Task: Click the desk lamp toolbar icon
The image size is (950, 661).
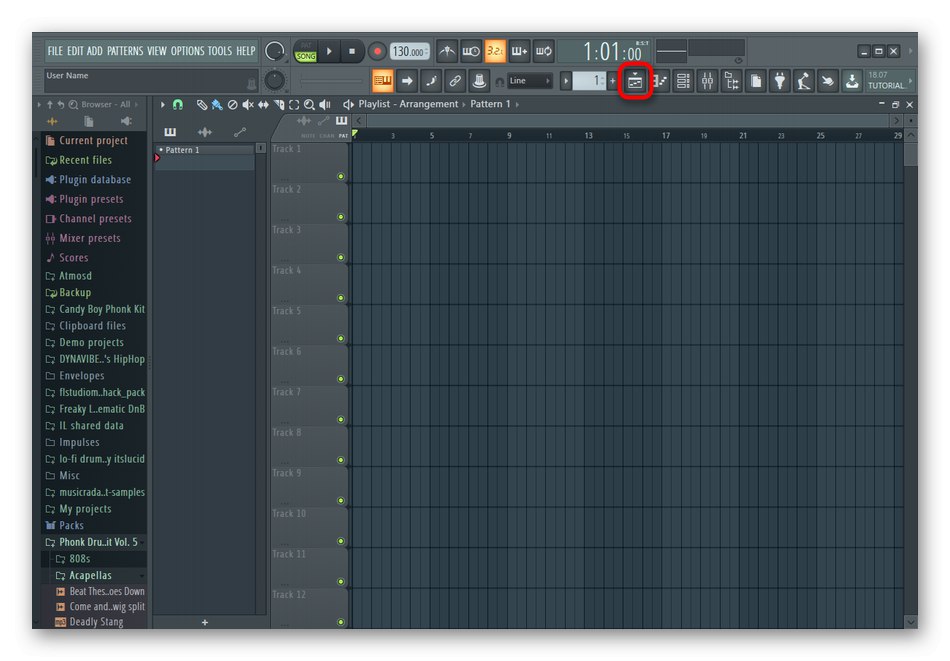Action: coord(804,81)
